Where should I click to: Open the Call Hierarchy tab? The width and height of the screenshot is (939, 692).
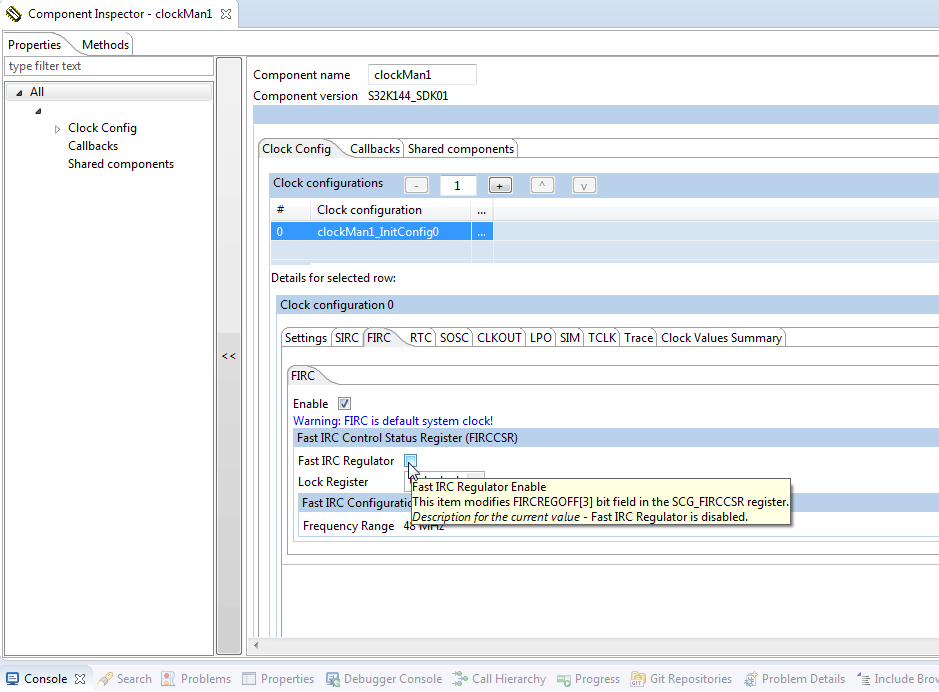click(x=508, y=679)
